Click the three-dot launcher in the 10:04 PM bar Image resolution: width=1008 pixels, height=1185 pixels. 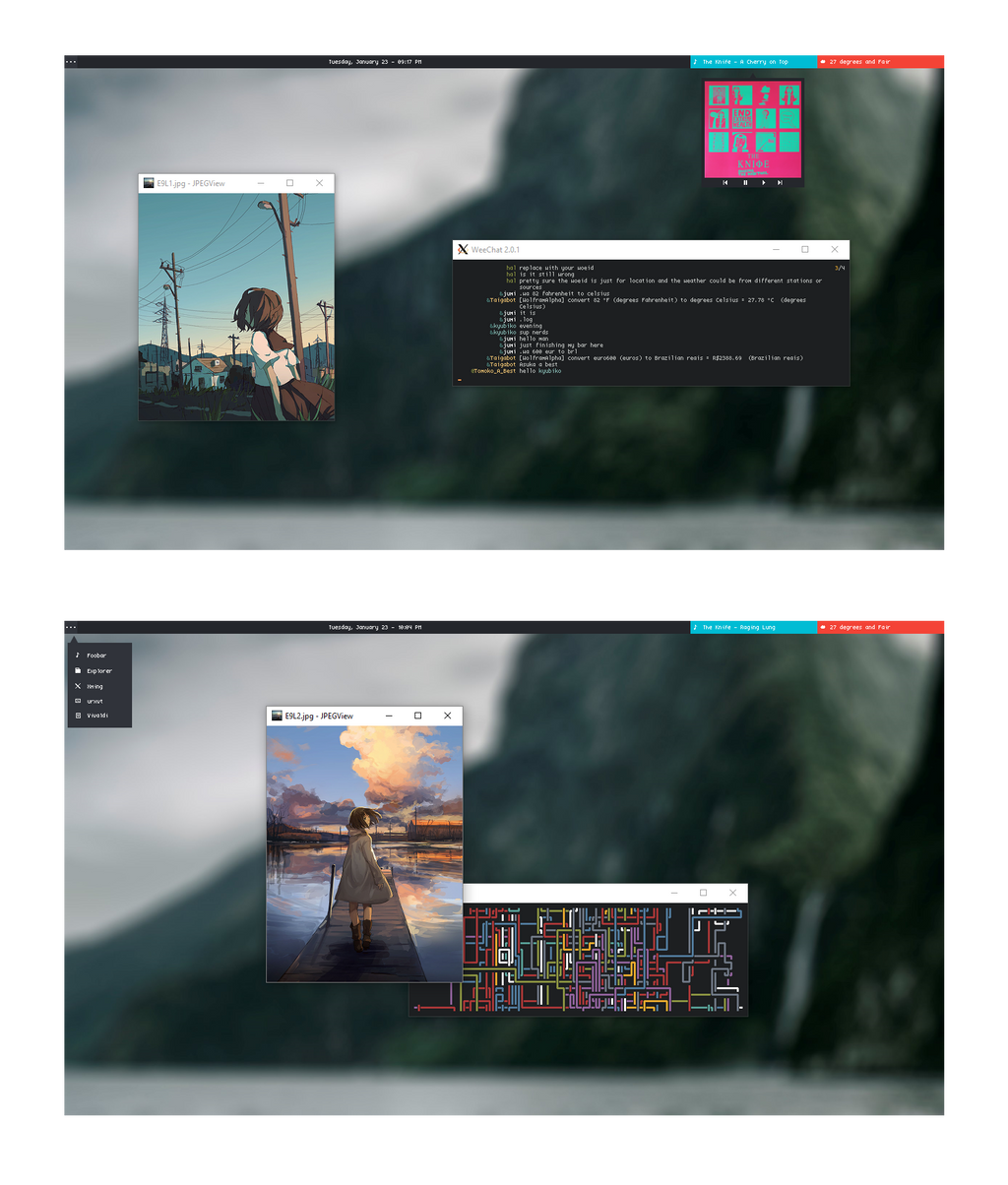71,627
